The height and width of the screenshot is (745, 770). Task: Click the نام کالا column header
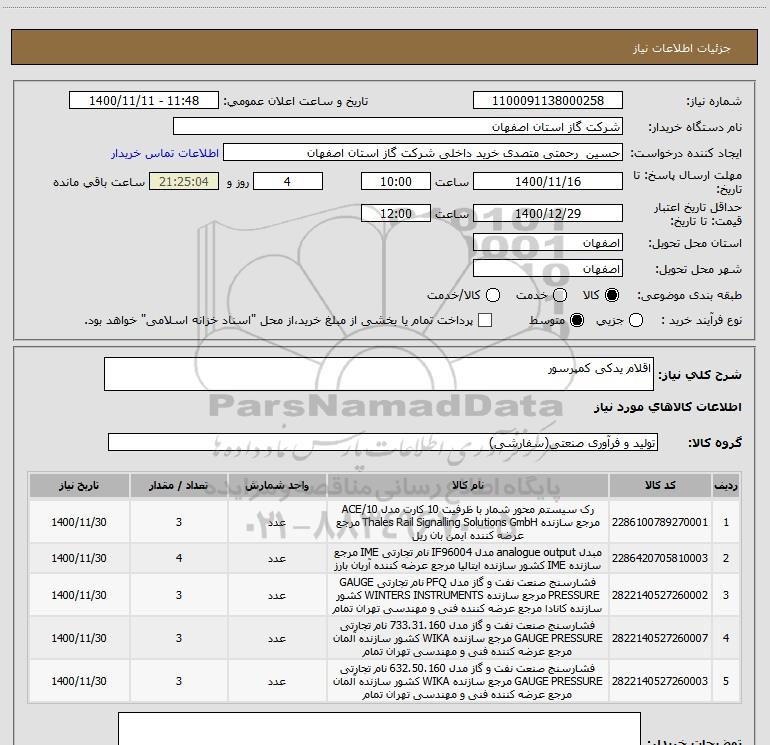[x=468, y=486]
